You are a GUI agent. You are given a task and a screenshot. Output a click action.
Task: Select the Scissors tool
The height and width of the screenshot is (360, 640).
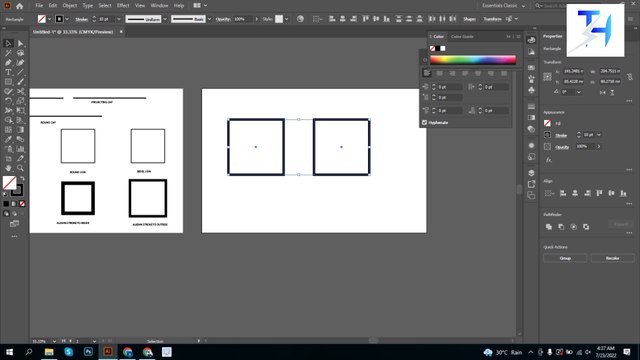[x=20, y=91]
